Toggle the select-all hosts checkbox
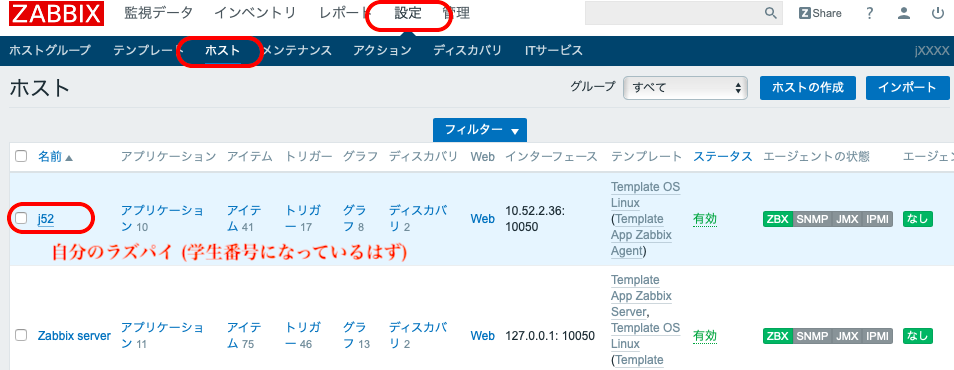 [21, 156]
